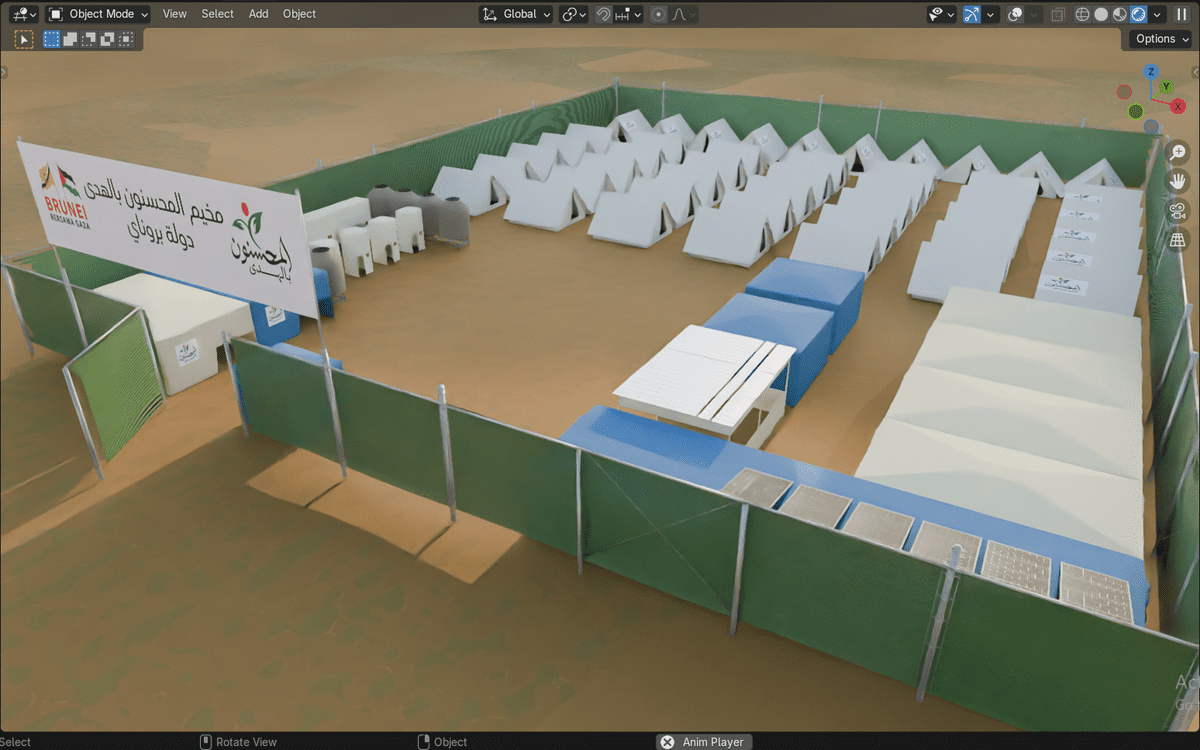Image resolution: width=1200 pixels, height=750 pixels.
Task: Open the Add menu
Action: point(258,14)
